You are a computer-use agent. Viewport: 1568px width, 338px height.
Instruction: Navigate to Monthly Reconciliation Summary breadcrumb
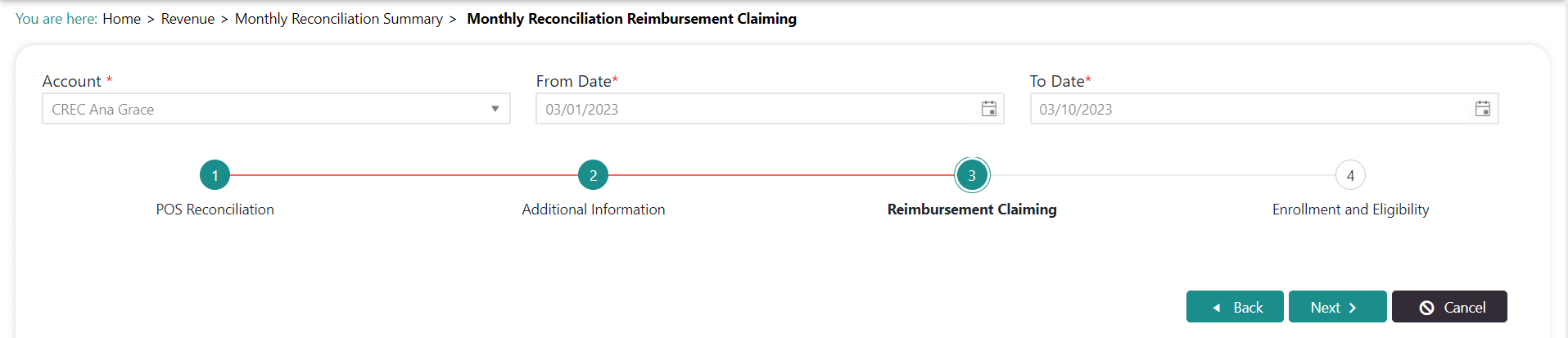click(338, 19)
